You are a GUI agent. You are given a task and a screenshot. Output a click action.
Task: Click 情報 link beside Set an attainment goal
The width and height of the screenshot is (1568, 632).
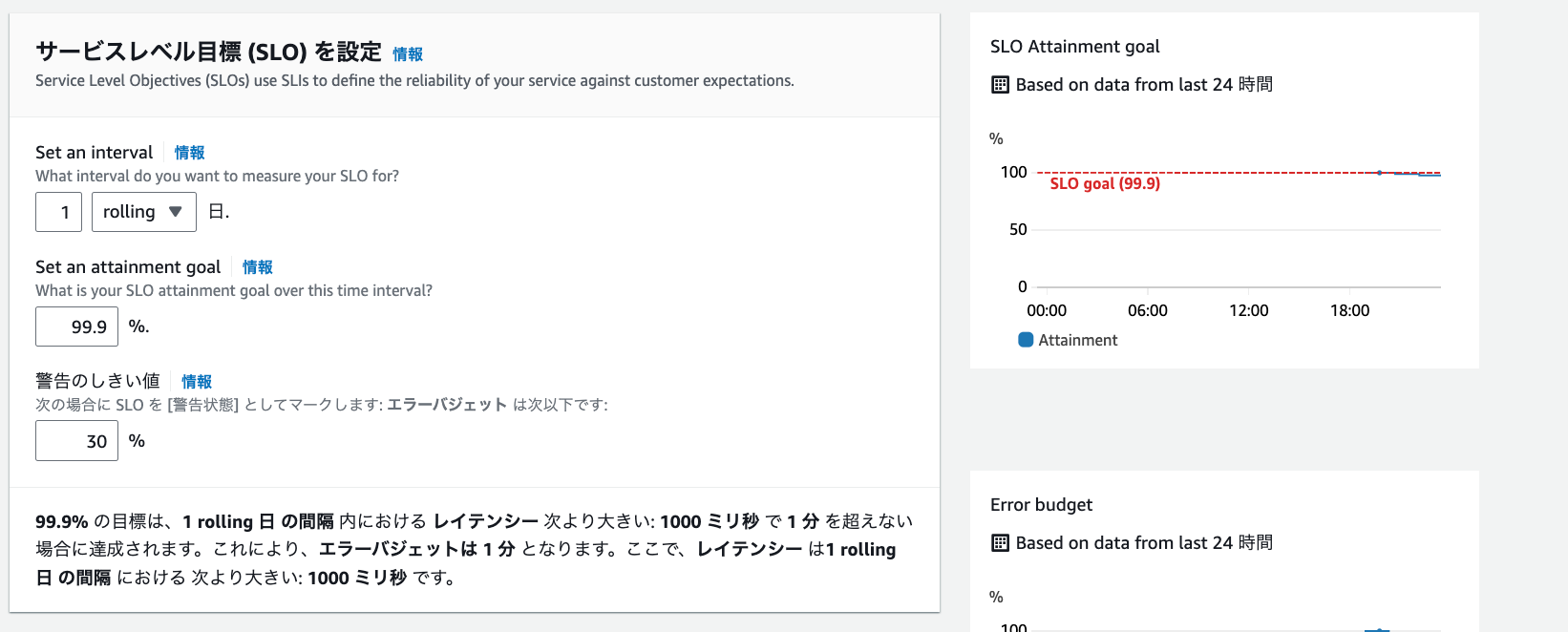click(257, 267)
